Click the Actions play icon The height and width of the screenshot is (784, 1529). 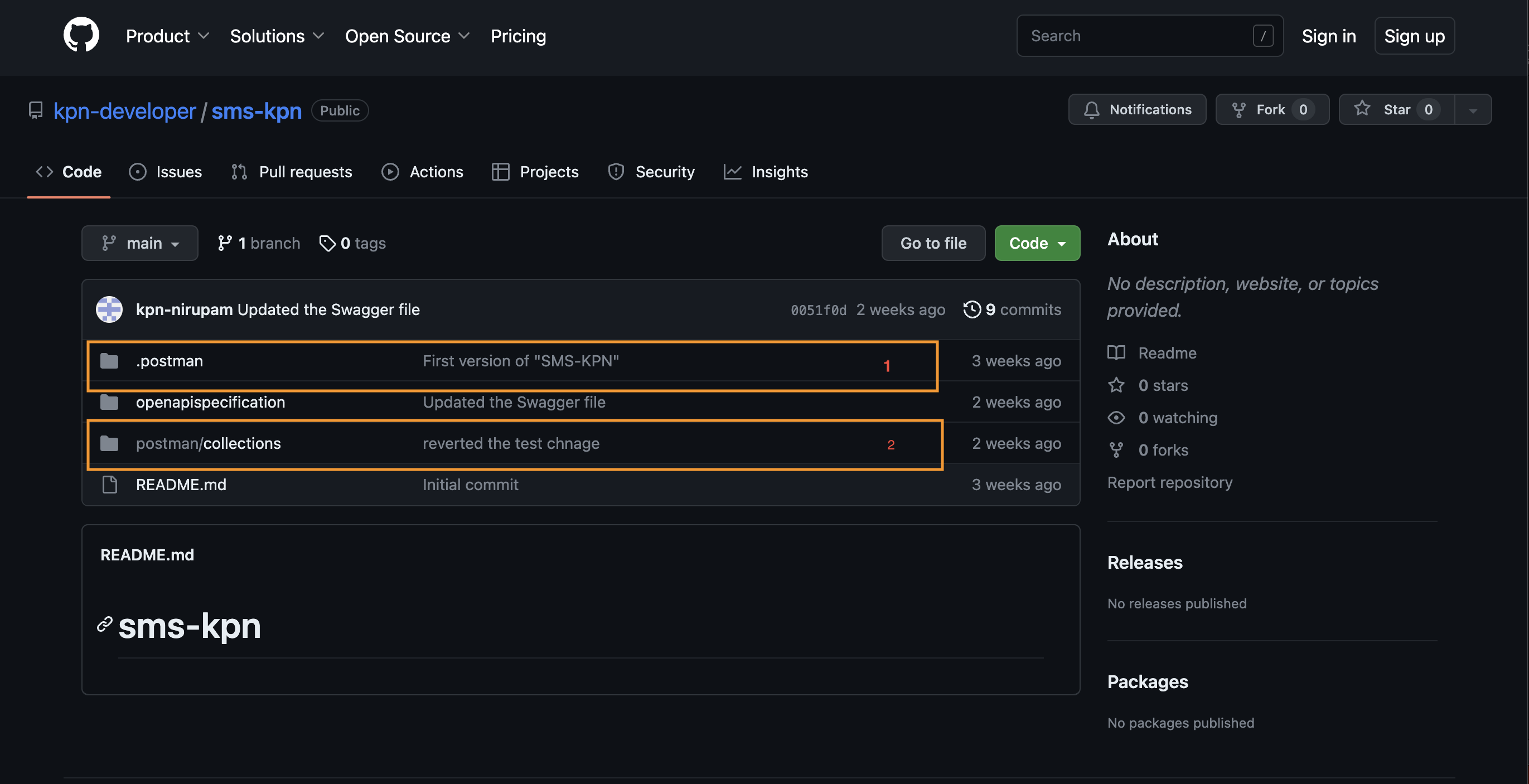[x=390, y=172]
